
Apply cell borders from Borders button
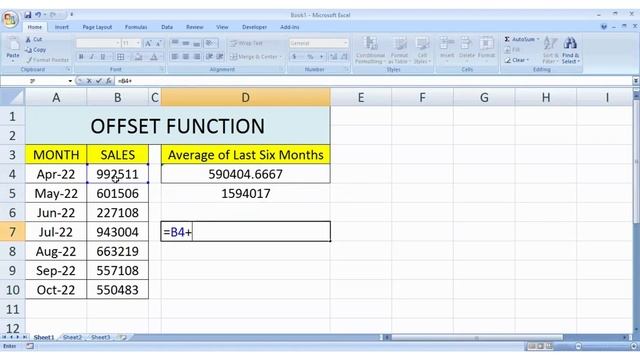pyautogui.click(x=121, y=57)
